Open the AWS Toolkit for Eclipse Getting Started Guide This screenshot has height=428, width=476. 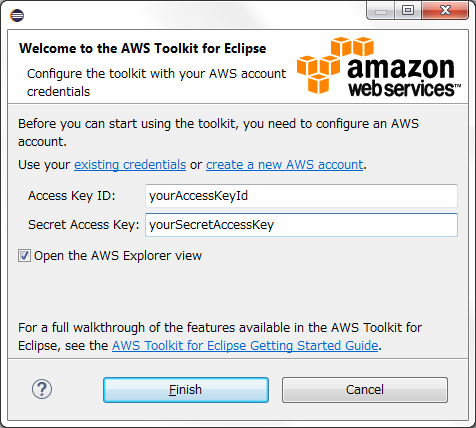point(245,346)
